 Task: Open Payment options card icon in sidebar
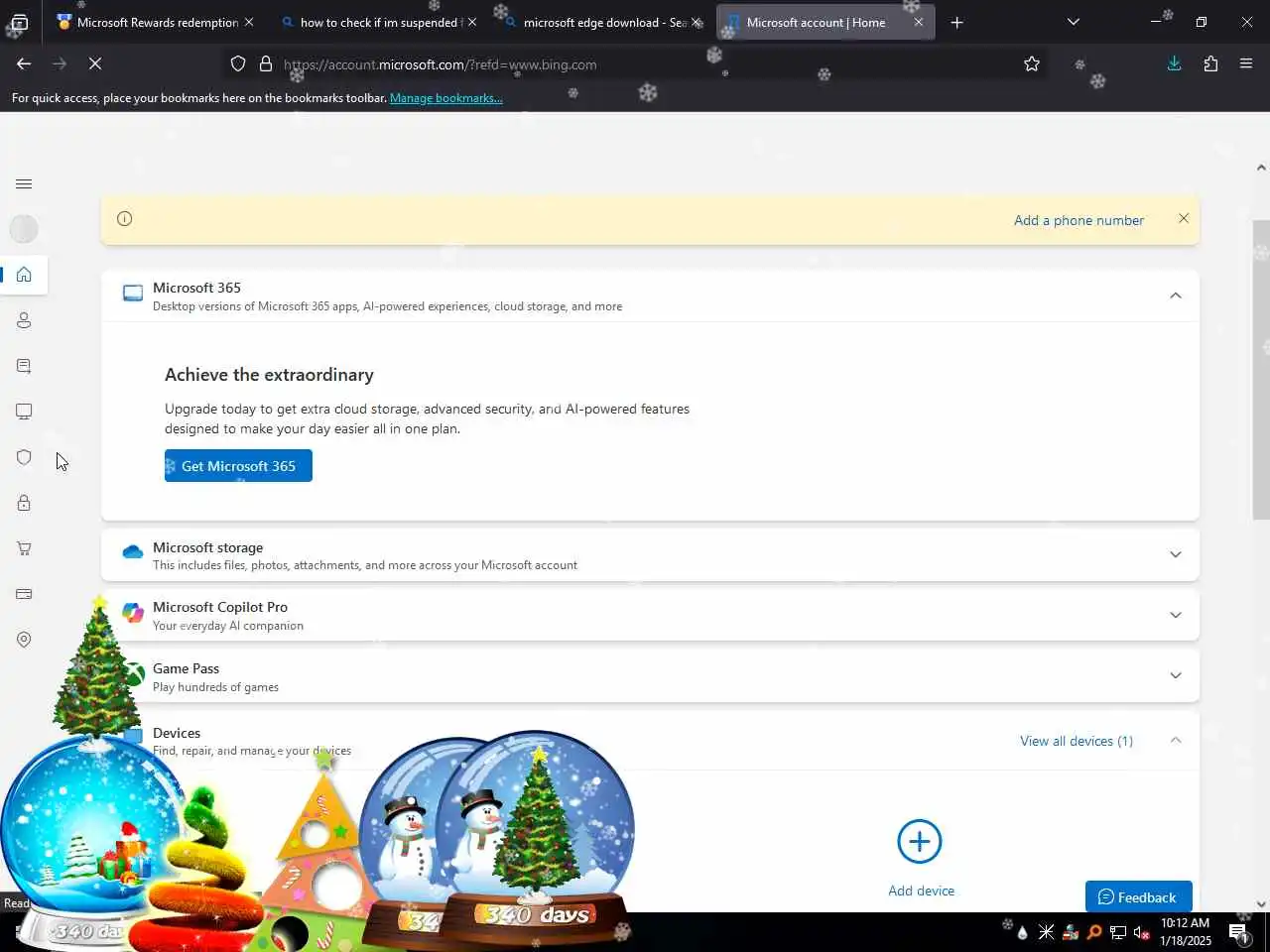click(24, 594)
